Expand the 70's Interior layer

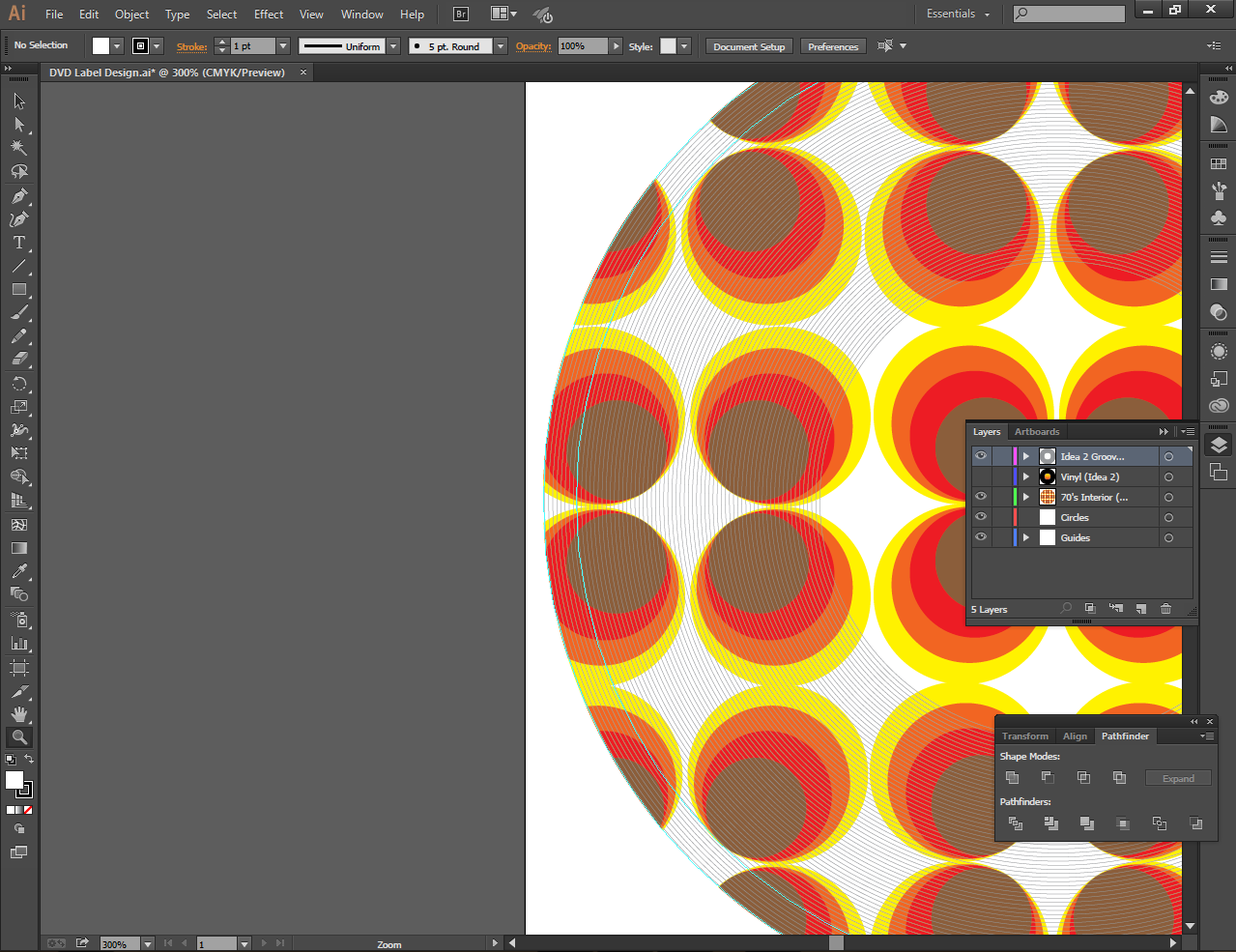coord(1026,497)
